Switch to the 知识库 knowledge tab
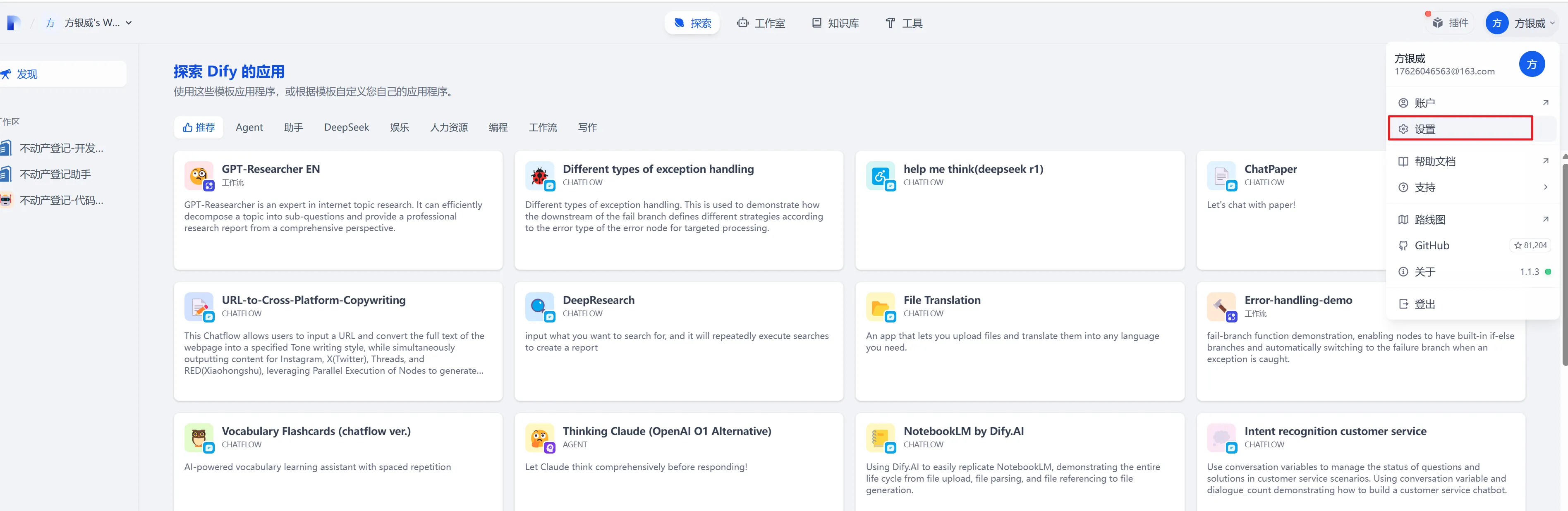 pos(835,23)
